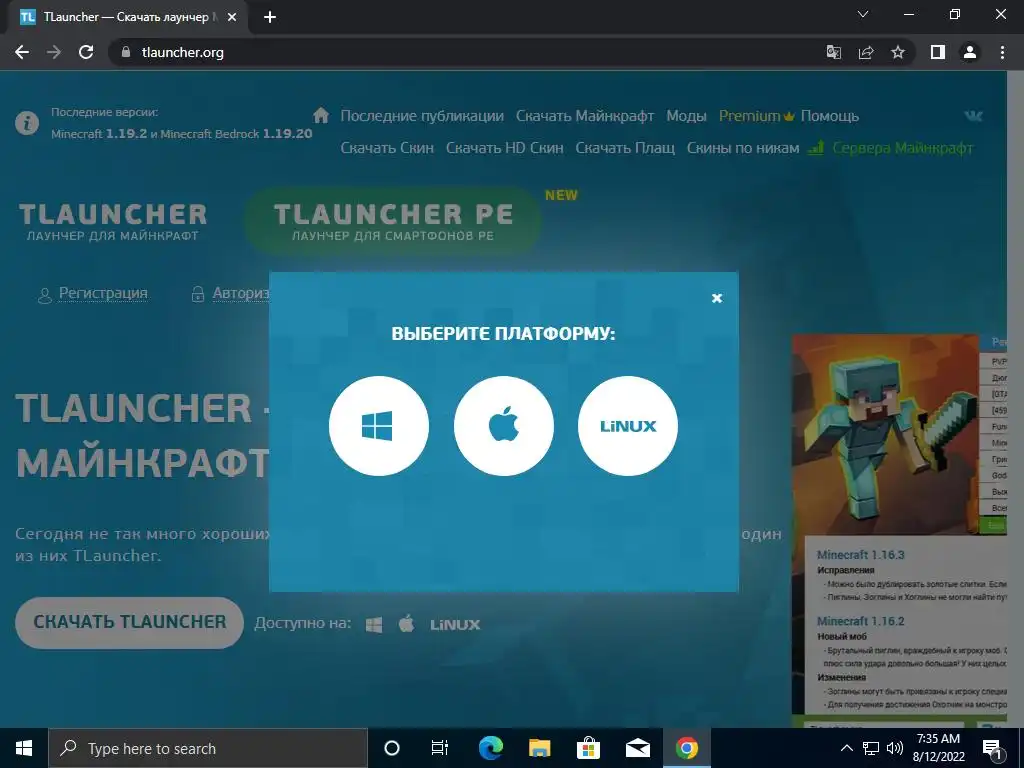Image resolution: width=1024 pixels, height=768 pixels.
Task: Open the Google Translate page icon
Action: [x=834, y=52]
